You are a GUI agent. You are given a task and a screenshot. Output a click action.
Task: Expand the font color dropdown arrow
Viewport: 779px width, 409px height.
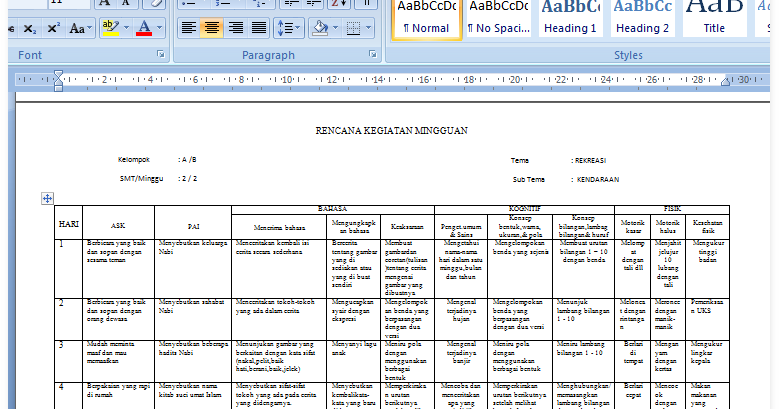(159, 28)
